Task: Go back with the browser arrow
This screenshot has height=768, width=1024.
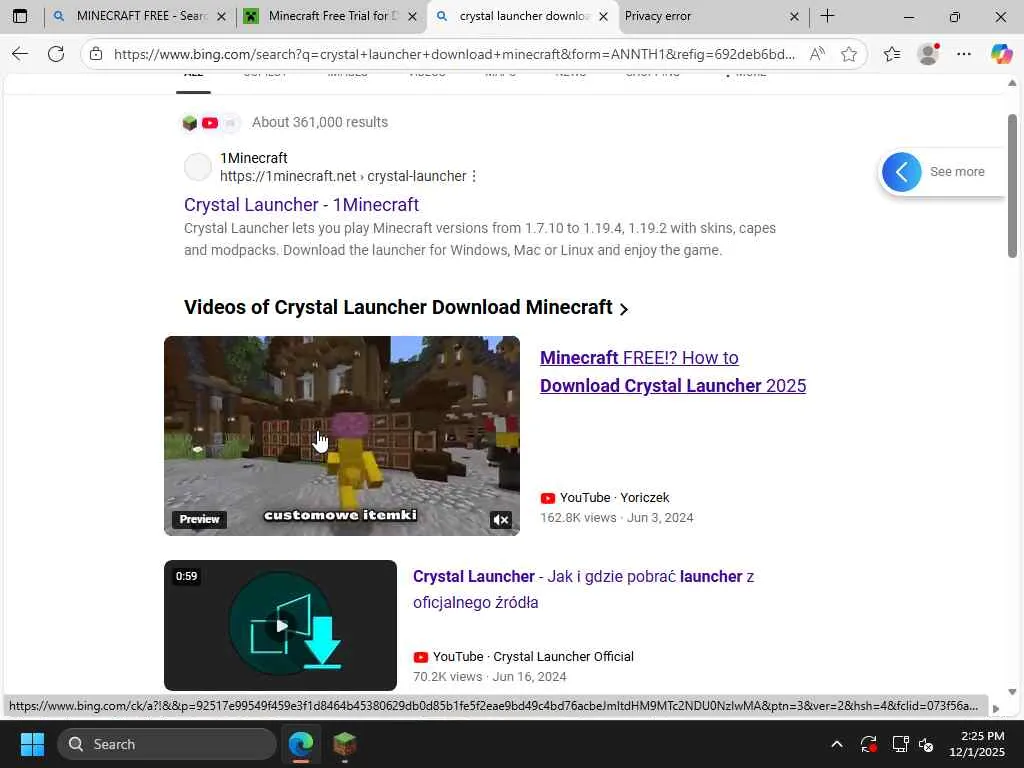Action: tap(20, 54)
